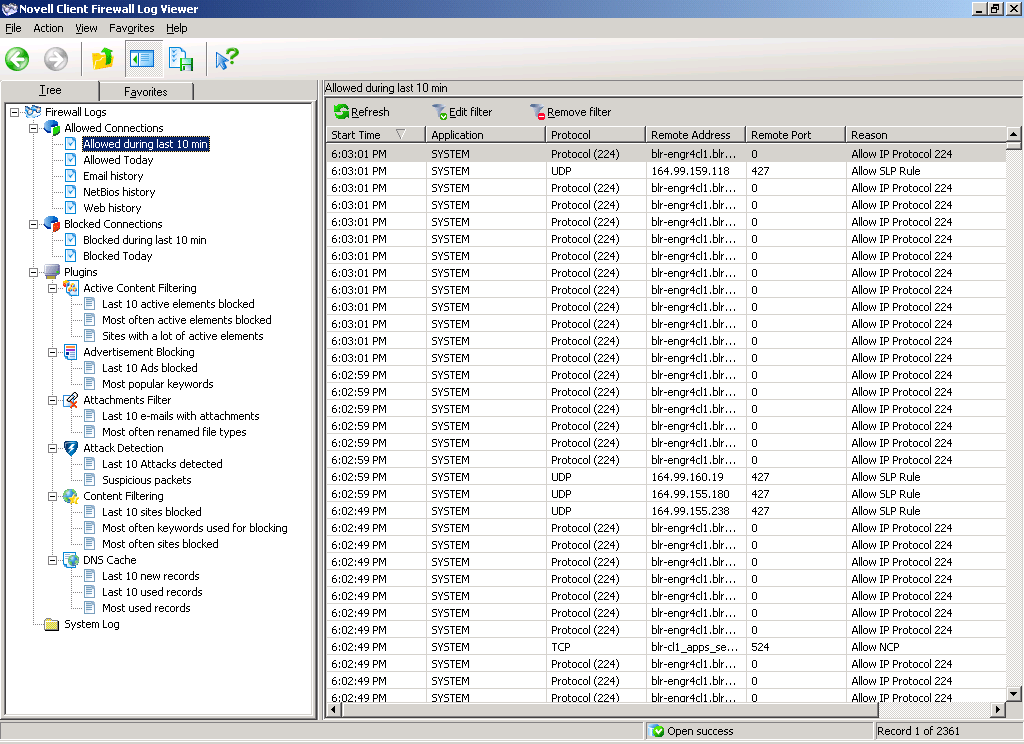1024x744 pixels.
Task: Sort by the Start Time column header
Action: pos(357,135)
